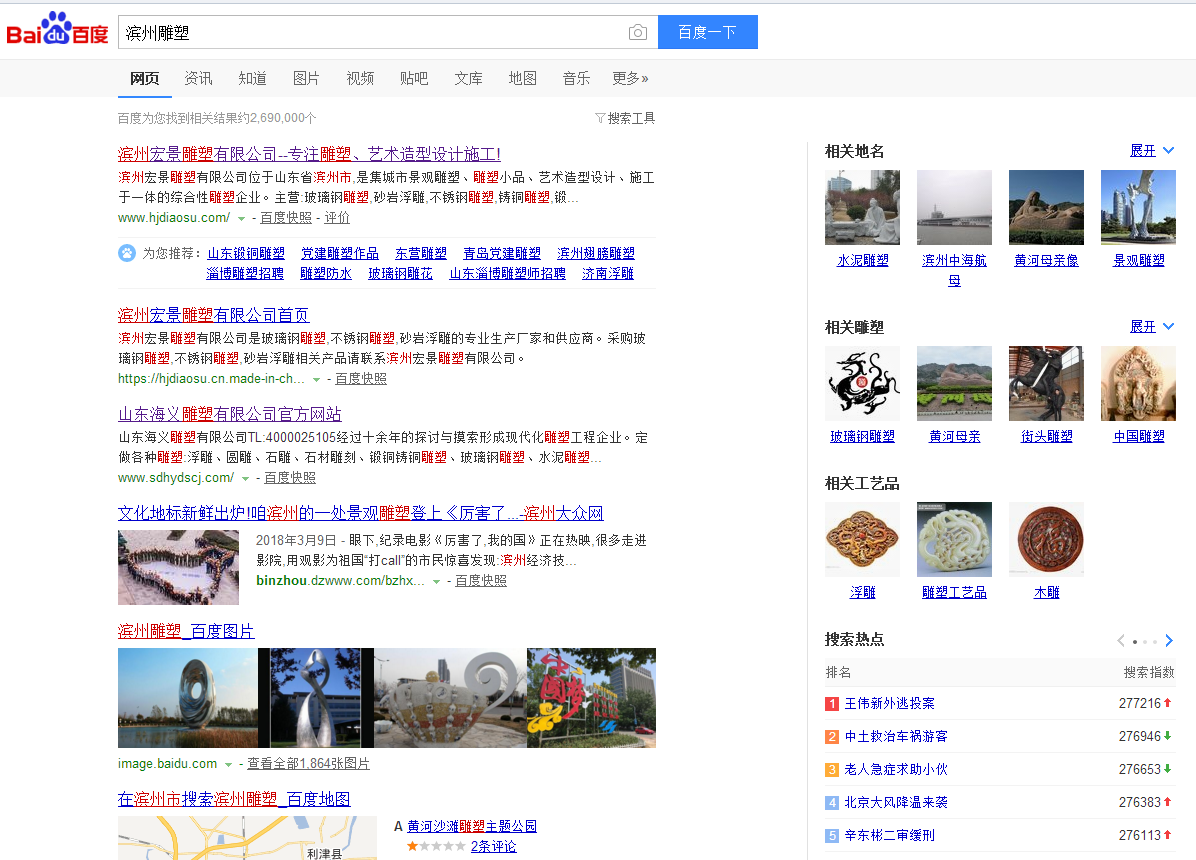The image size is (1196, 860).
Task: Open the link 山东海义雕塑有限公司官方网站
Action: point(230,413)
